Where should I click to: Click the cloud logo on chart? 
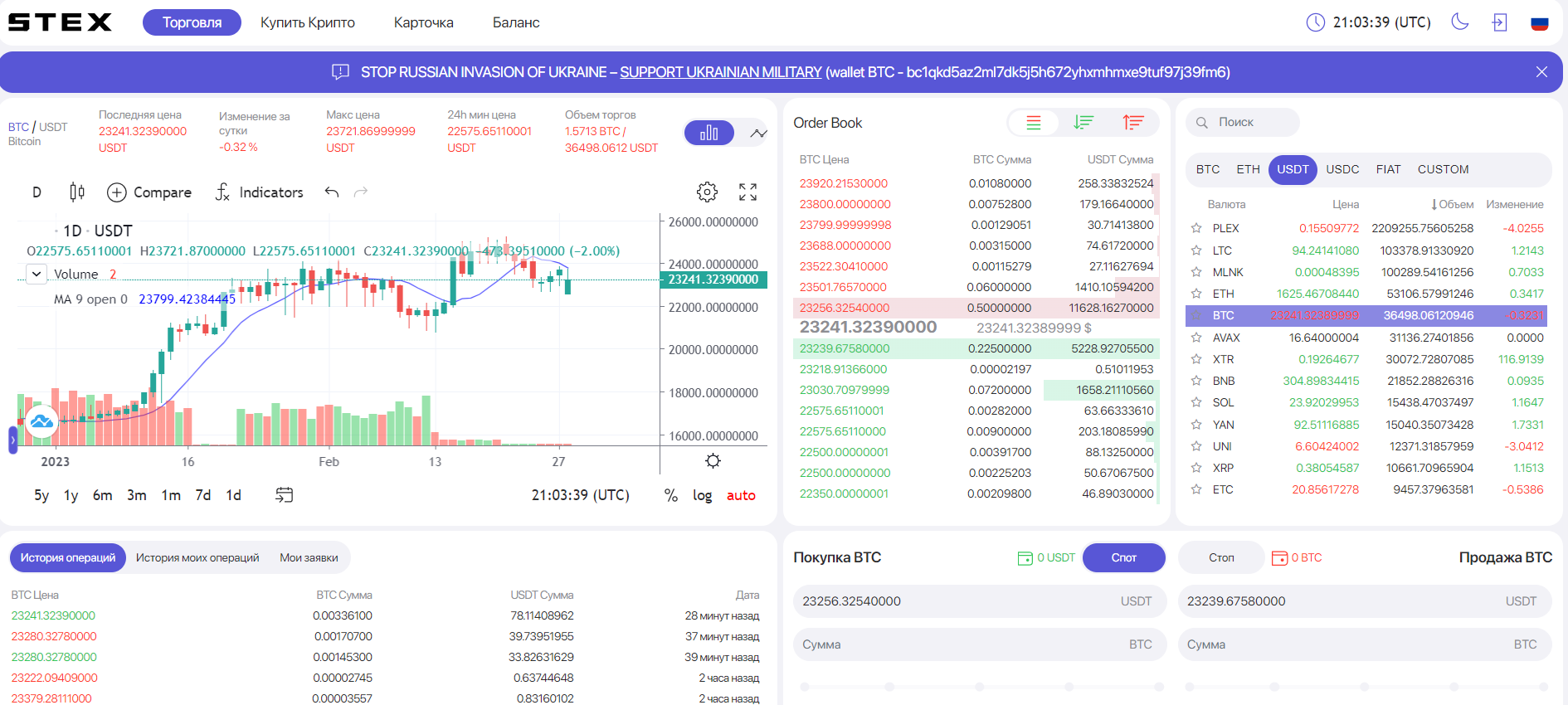pos(41,421)
